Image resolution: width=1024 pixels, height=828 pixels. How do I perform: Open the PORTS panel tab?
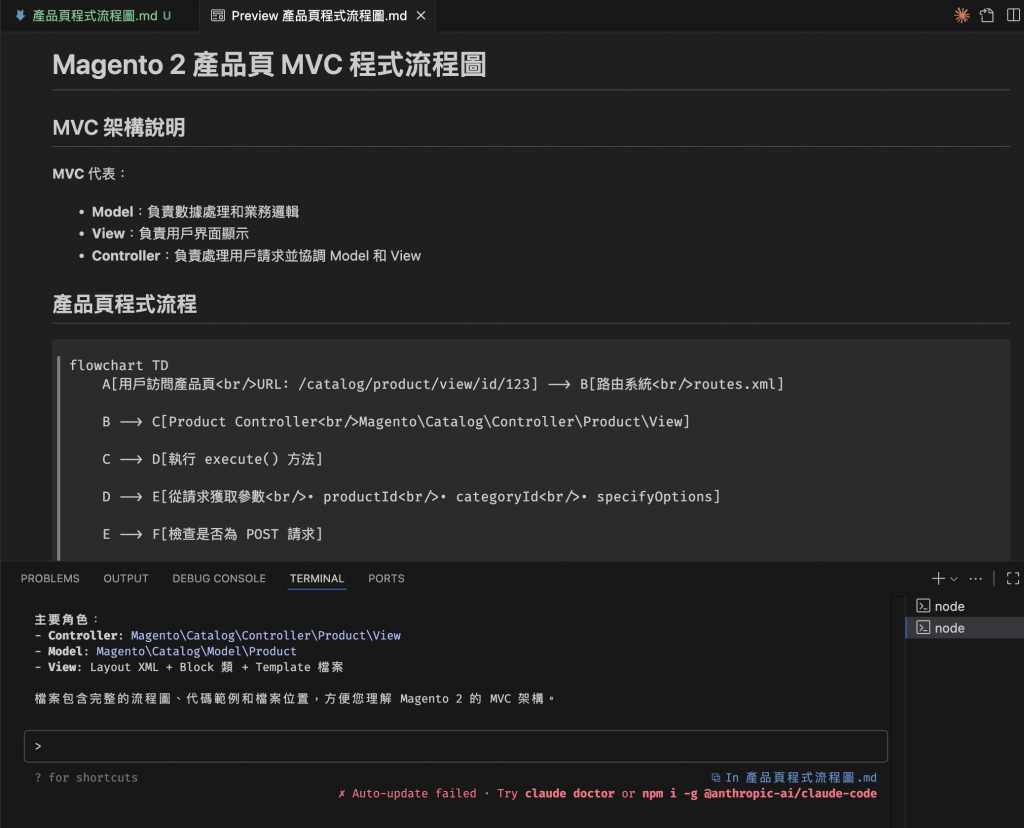pos(386,579)
